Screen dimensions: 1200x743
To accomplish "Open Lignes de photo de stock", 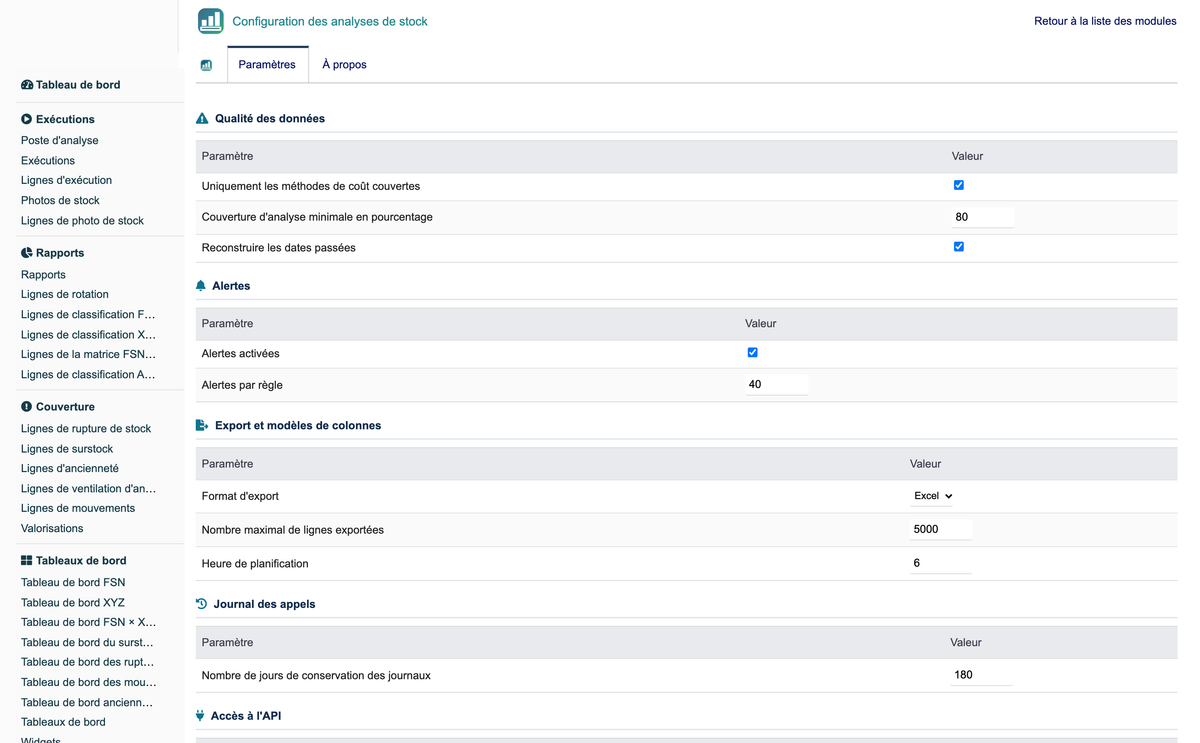I will pyautogui.click(x=82, y=221).
